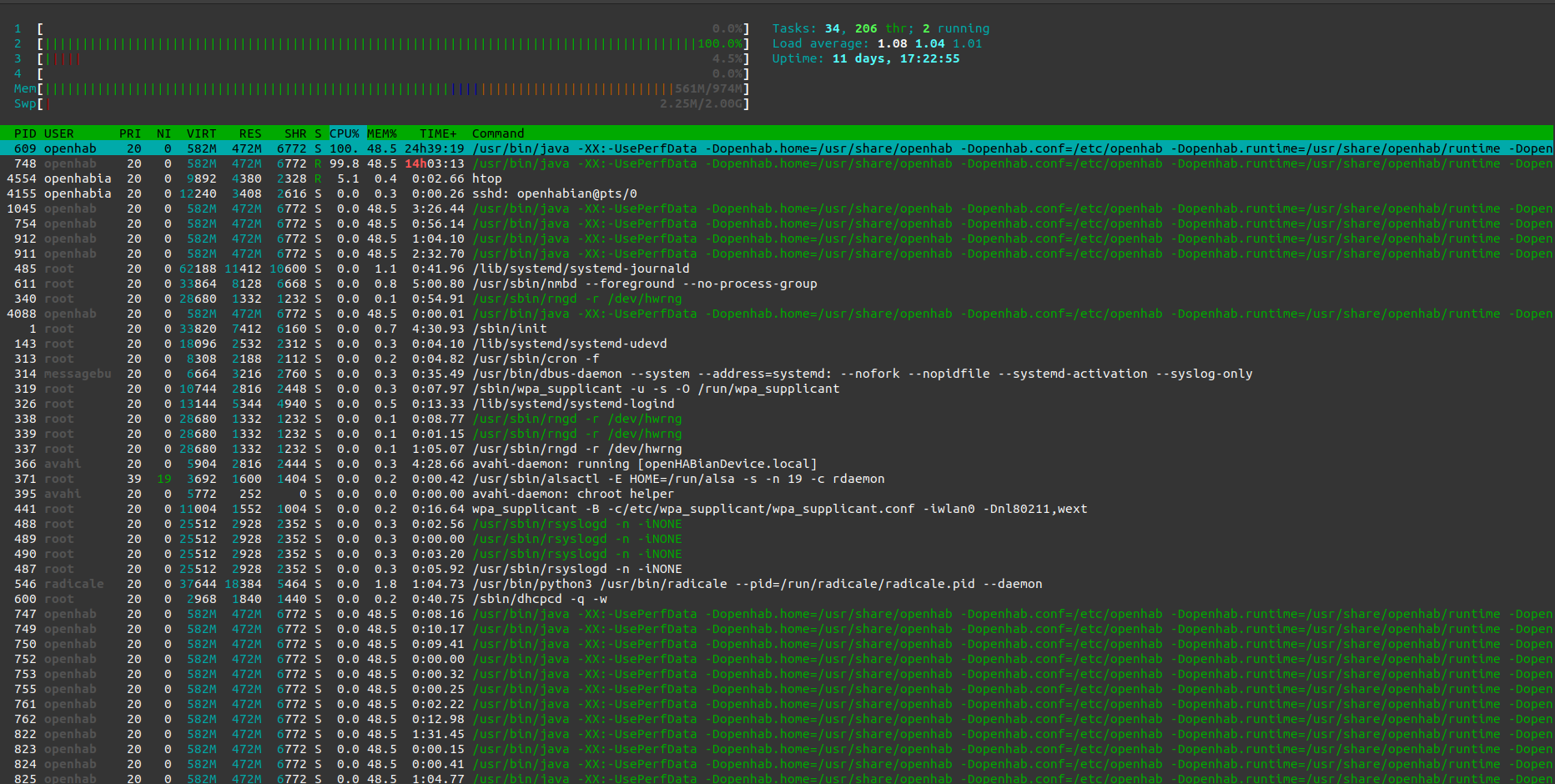
Task: Select the systemd-logind process row
Action: (x=777, y=404)
